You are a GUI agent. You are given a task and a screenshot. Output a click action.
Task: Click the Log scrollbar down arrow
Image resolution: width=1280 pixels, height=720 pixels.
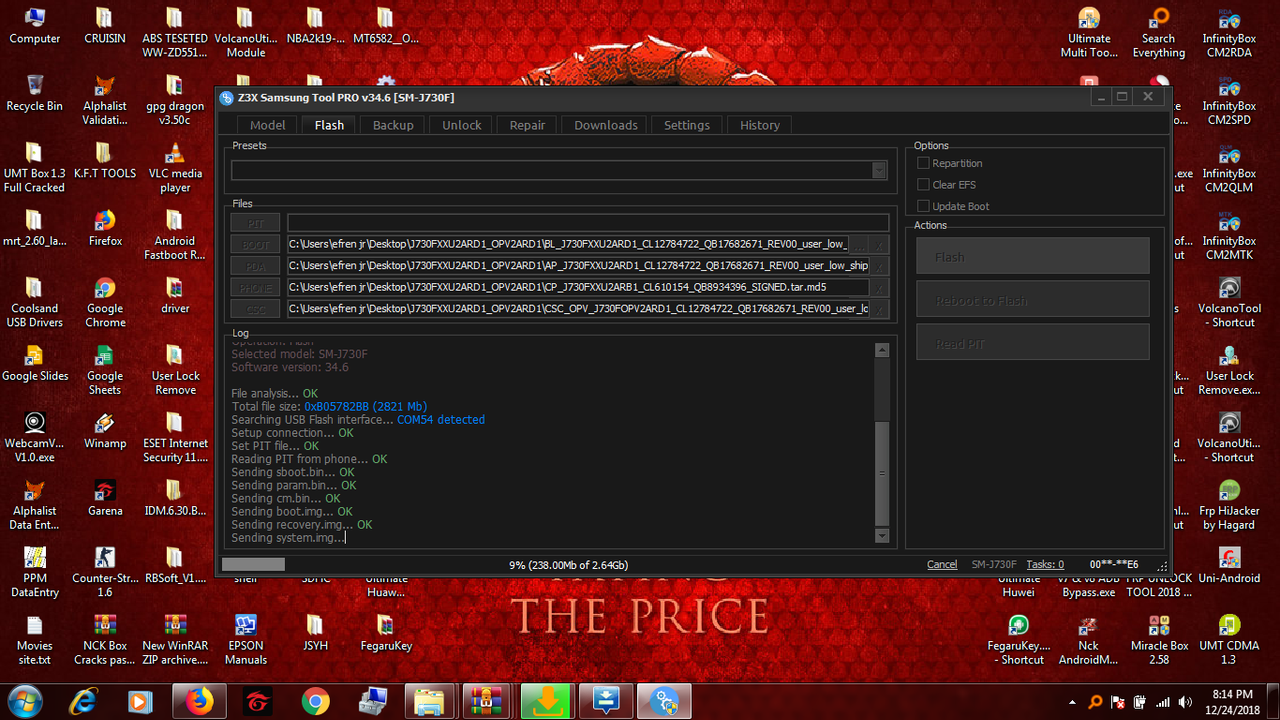pos(881,536)
